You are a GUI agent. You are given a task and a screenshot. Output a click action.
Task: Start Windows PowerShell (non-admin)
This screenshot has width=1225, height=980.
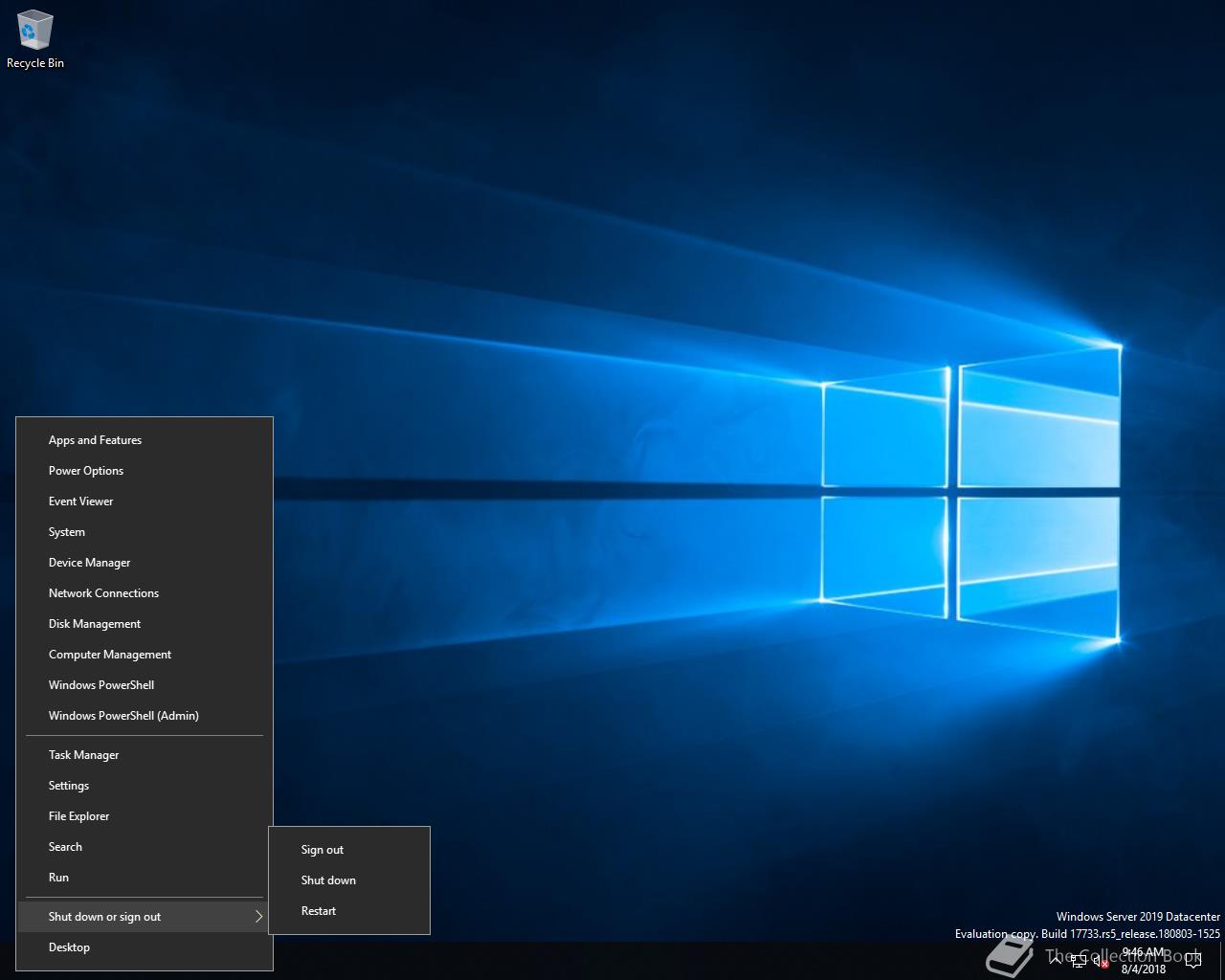pyautogui.click(x=145, y=685)
